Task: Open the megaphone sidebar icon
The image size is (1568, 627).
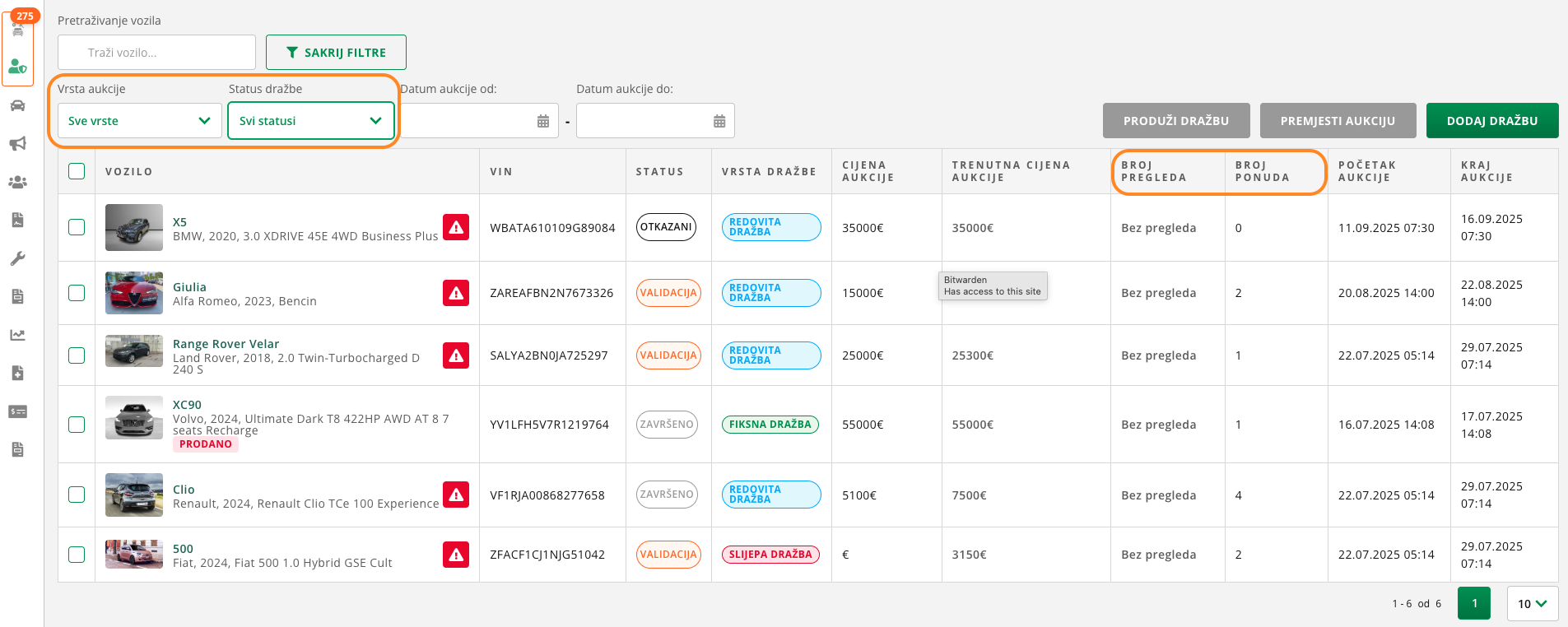Action: tap(17, 144)
